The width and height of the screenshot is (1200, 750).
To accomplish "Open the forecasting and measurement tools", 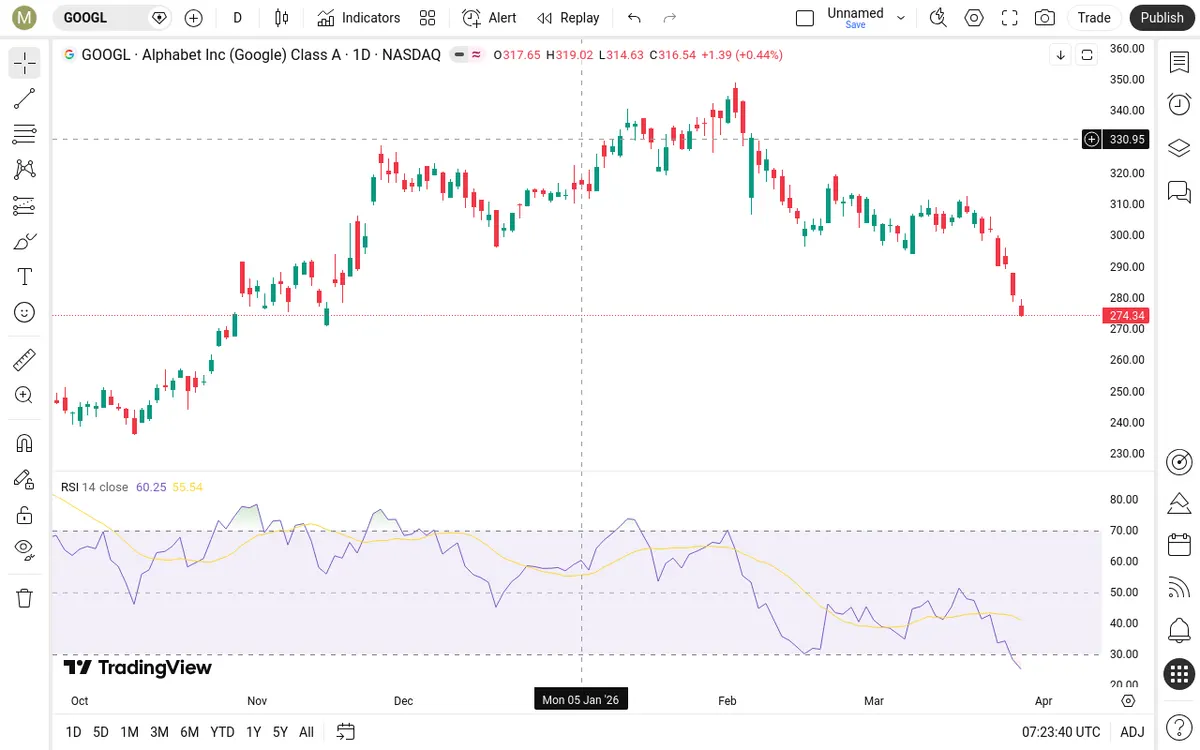I will click(x=25, y=206).
